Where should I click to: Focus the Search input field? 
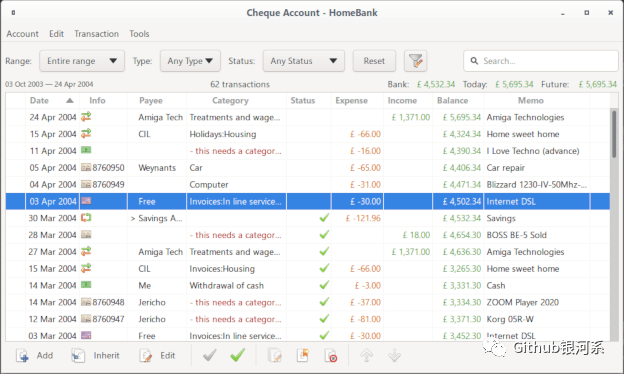pos(540,61)
